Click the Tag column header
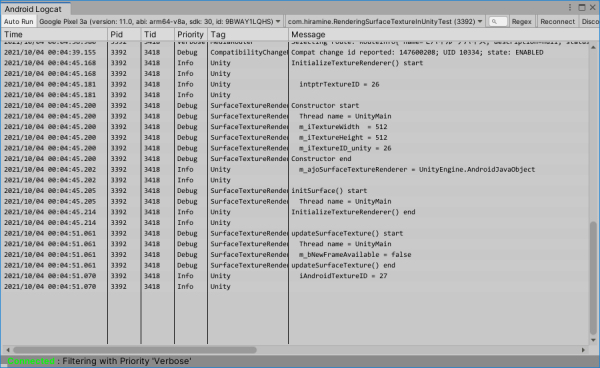Viewport: 600px width, 368px height. [x=248, y=34]
